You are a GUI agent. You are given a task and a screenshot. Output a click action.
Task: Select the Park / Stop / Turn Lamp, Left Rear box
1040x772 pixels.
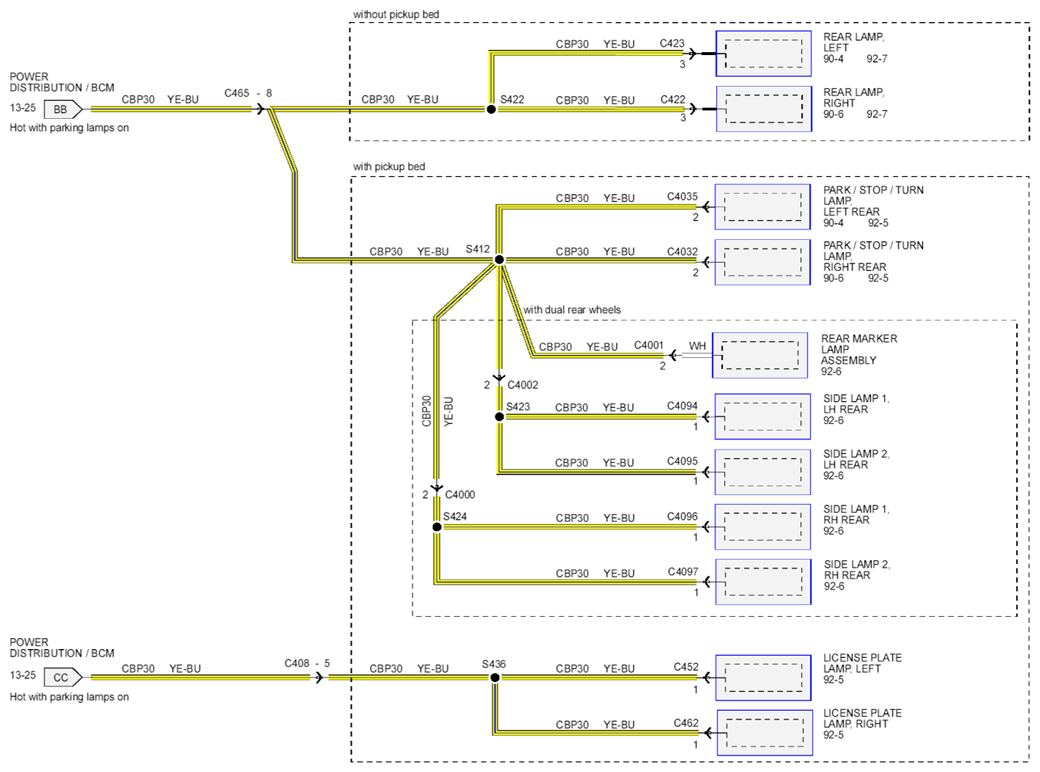[x=763, y=207]
